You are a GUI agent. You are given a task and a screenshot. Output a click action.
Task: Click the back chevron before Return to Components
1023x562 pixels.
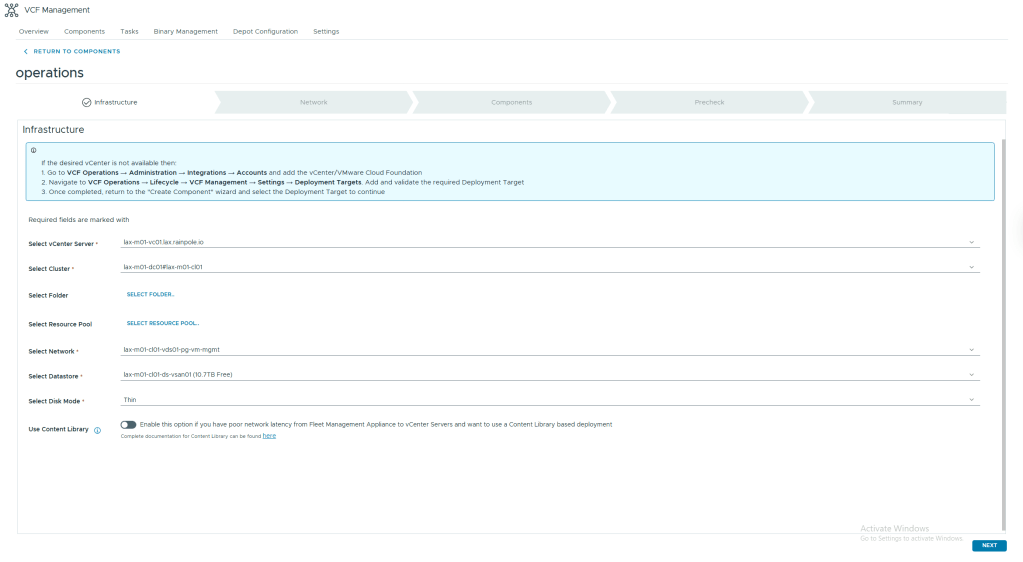26,51
